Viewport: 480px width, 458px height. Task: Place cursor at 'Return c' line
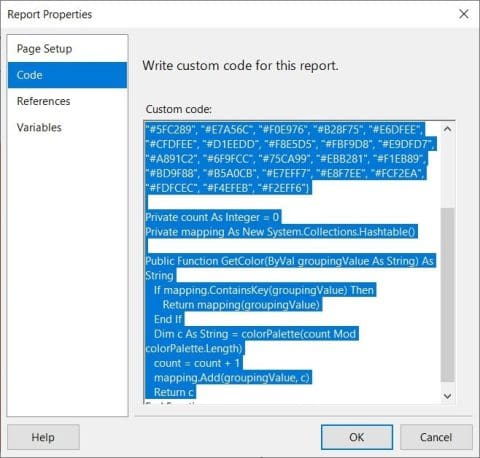tap(174, 392)
